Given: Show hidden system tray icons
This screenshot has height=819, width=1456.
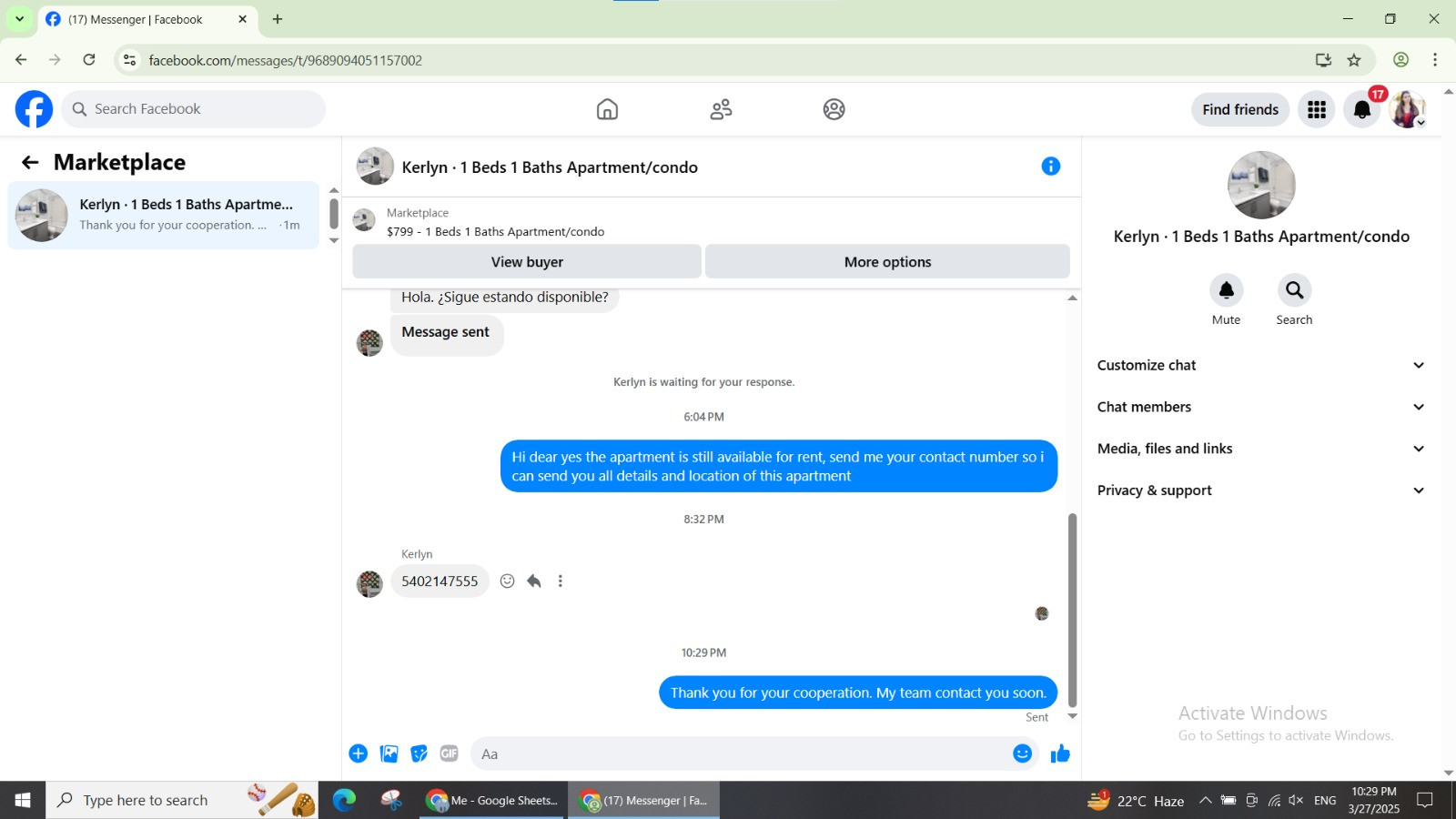Looking at the screenshot, I should pyautogui.click(x=1205, y=801).
